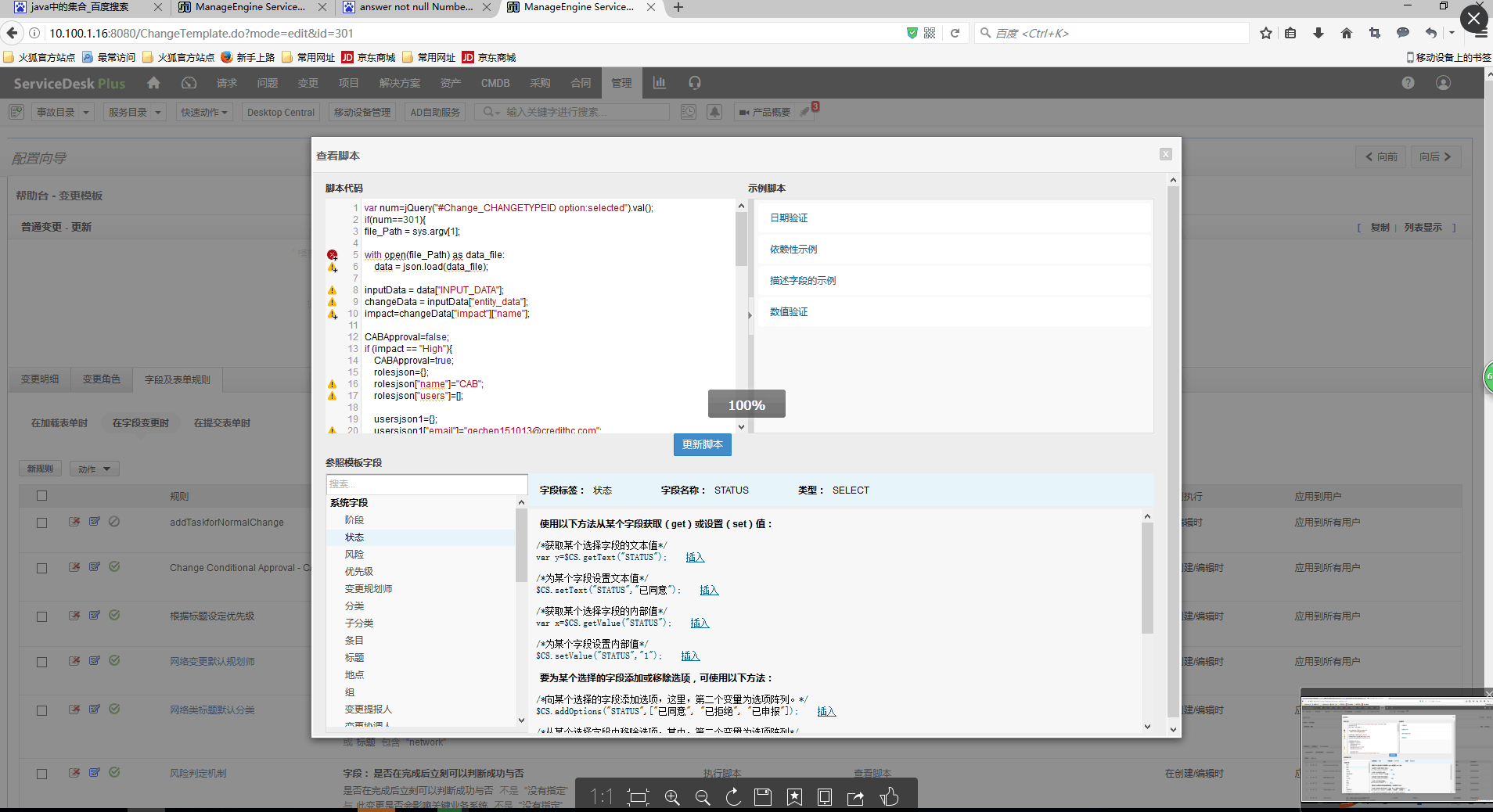
Task: Check the 根据标题设定优先级 rule checkbox
Action: coord(42,616)
